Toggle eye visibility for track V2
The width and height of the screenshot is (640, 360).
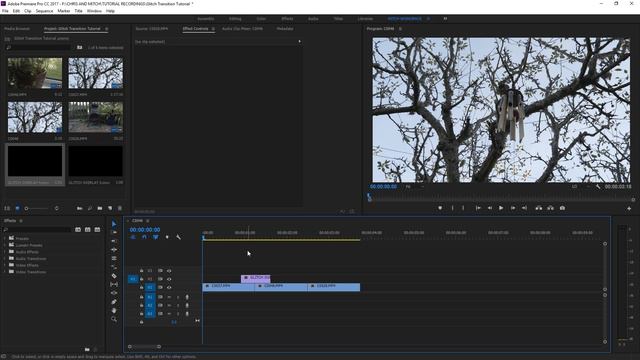[x=169, y=279]
